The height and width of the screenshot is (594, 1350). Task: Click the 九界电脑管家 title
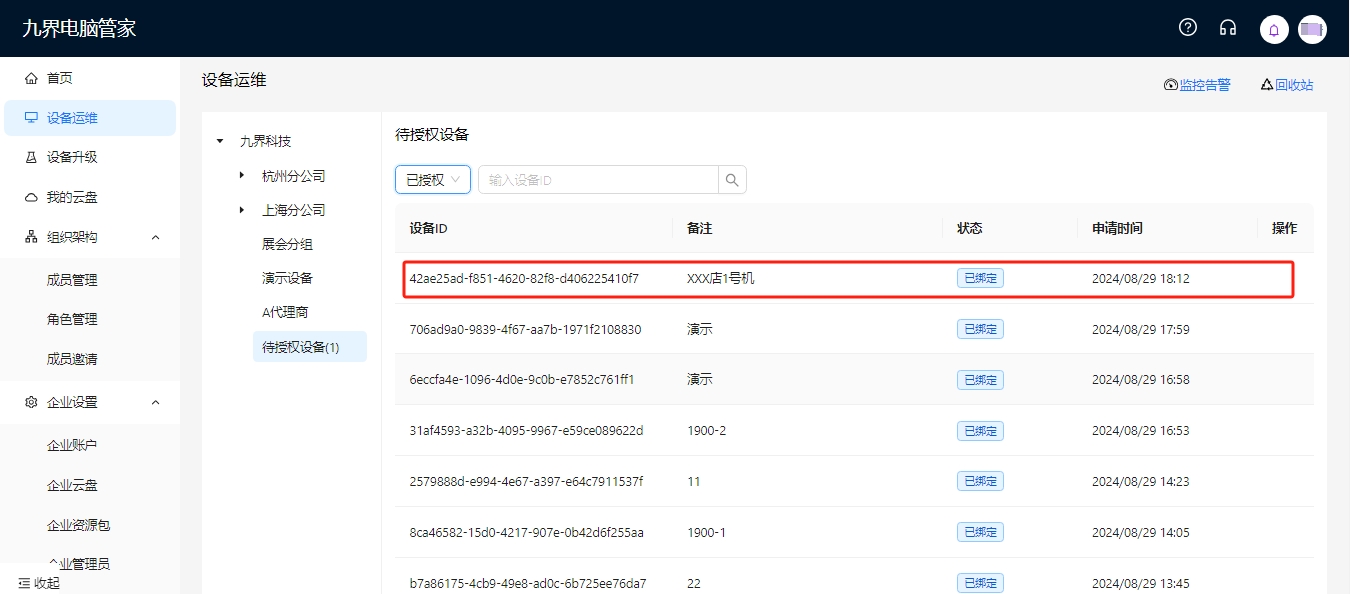[x=79, y=28]
